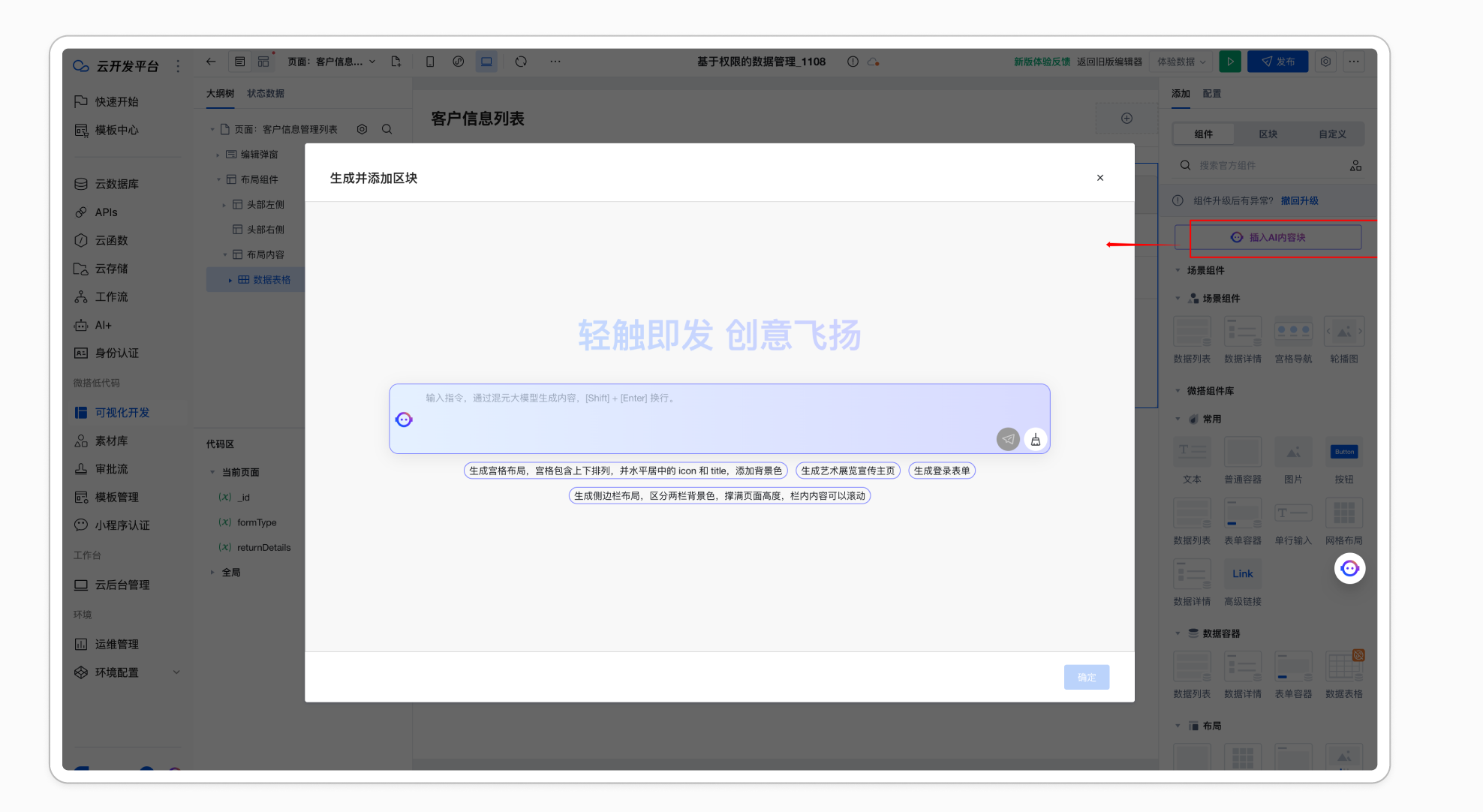Select the 区块 segment tab

click(1268, 134)
